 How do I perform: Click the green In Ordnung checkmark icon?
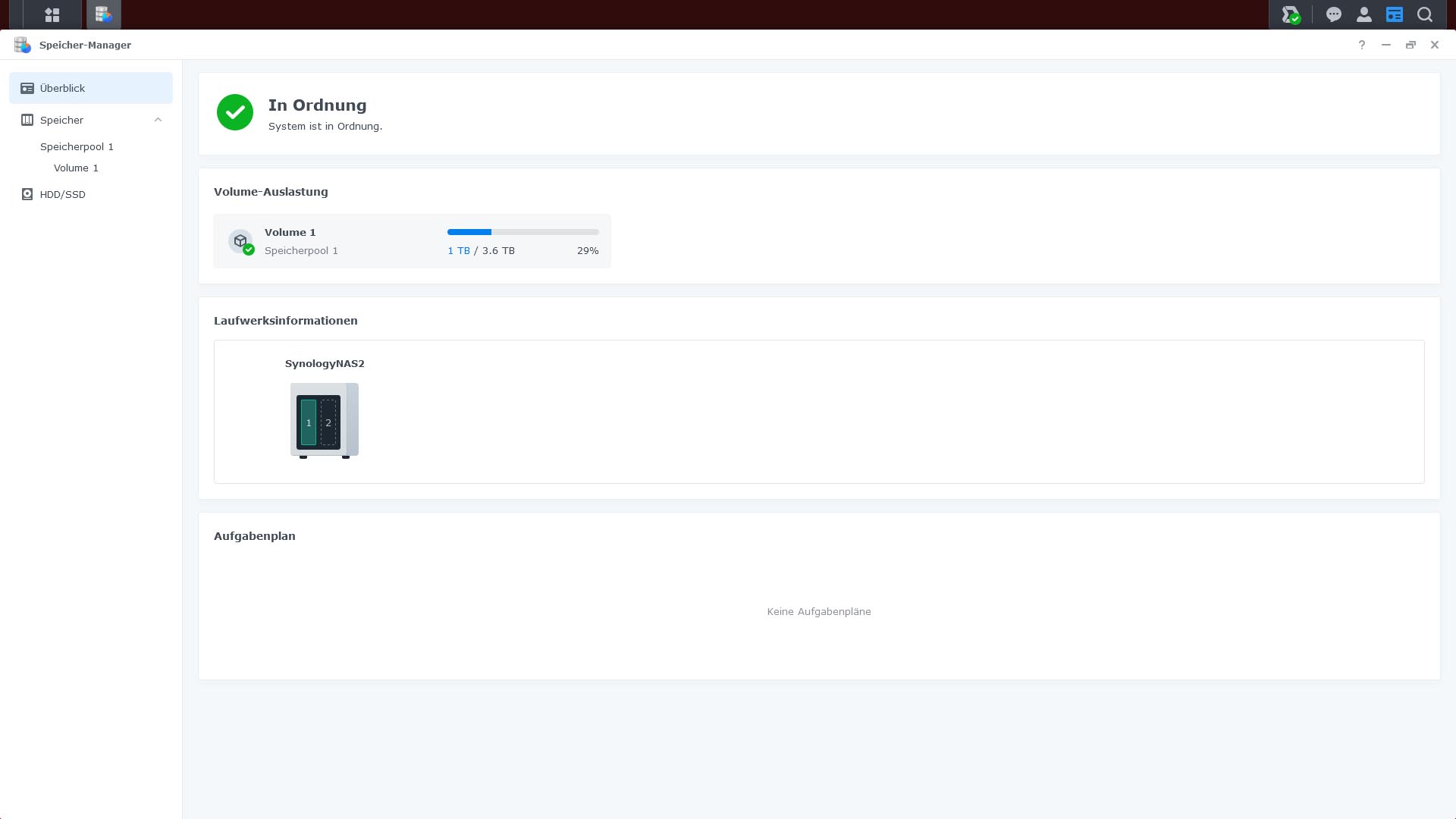click(x=235, y=112)
